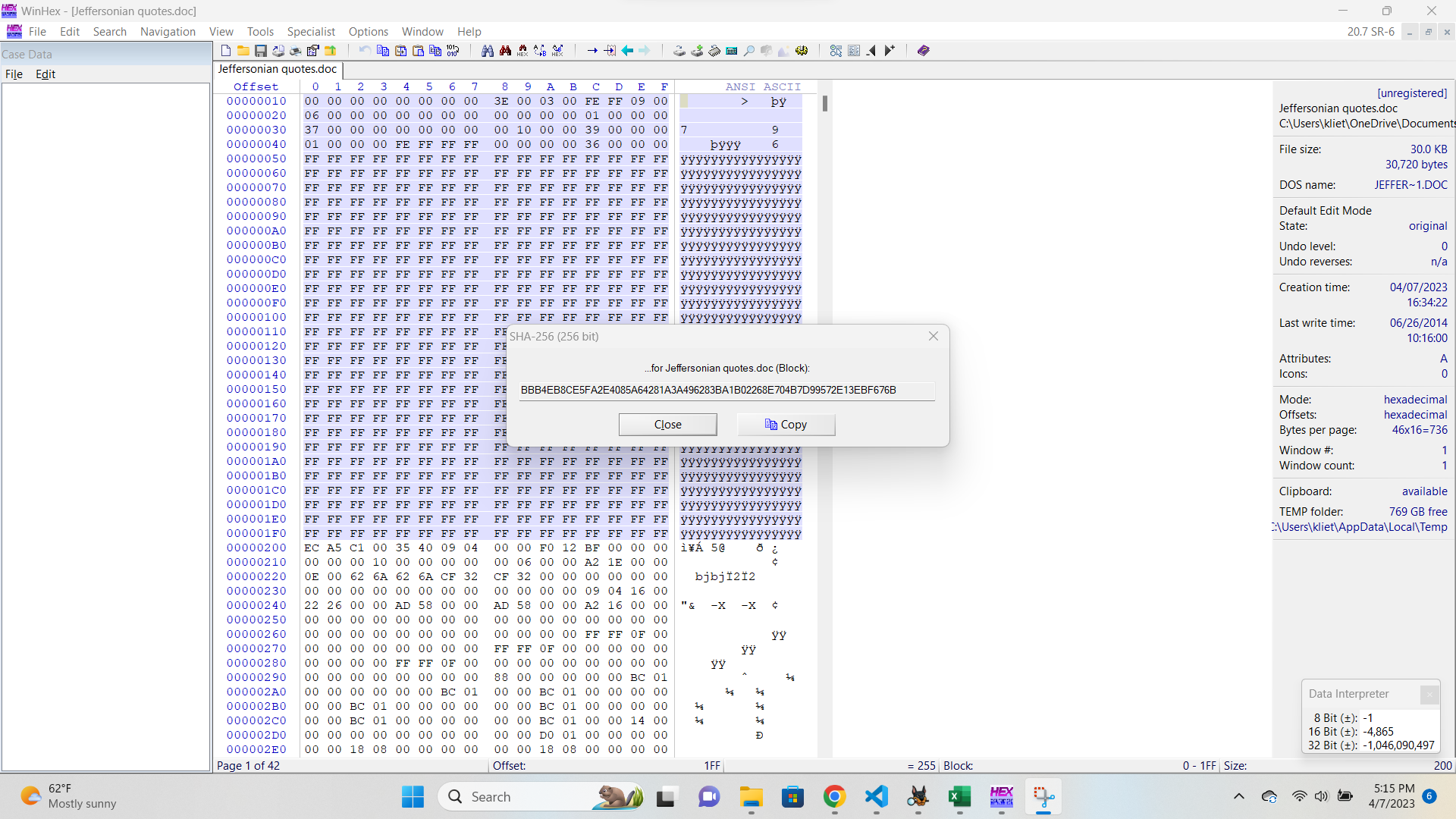Open RAM editor chip icon
Image resolution: width=1456 pixels, height=819 pixels.
click(x=714, y=51)
